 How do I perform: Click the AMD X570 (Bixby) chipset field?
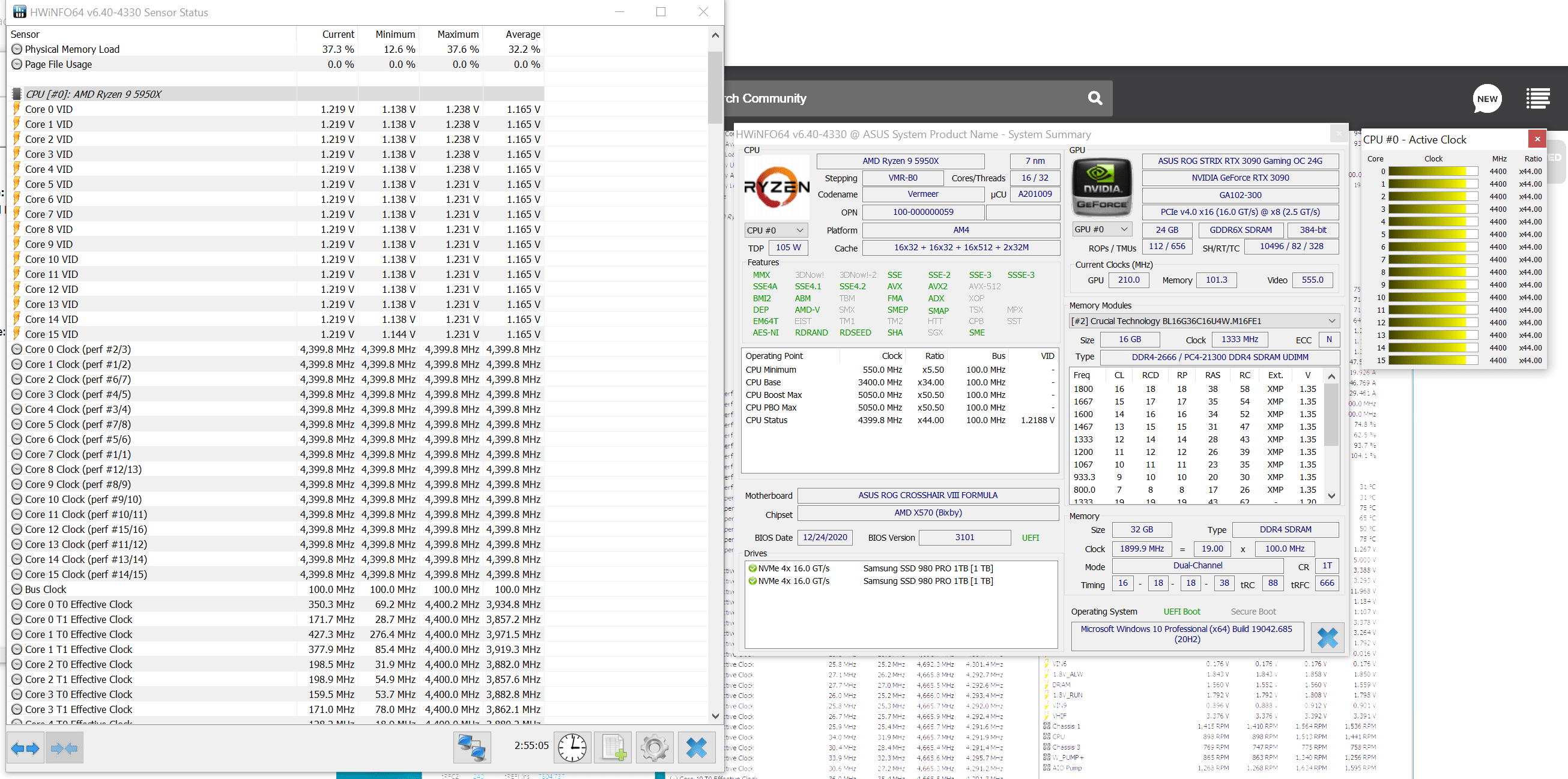[x=928, y=513]
